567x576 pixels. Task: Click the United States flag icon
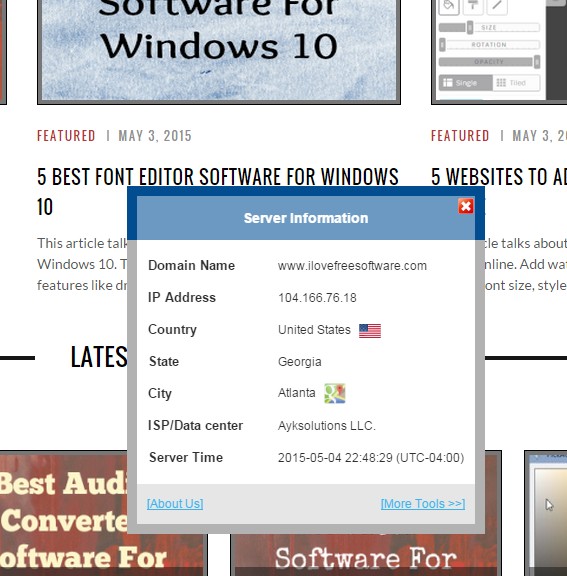pos(369,331)
